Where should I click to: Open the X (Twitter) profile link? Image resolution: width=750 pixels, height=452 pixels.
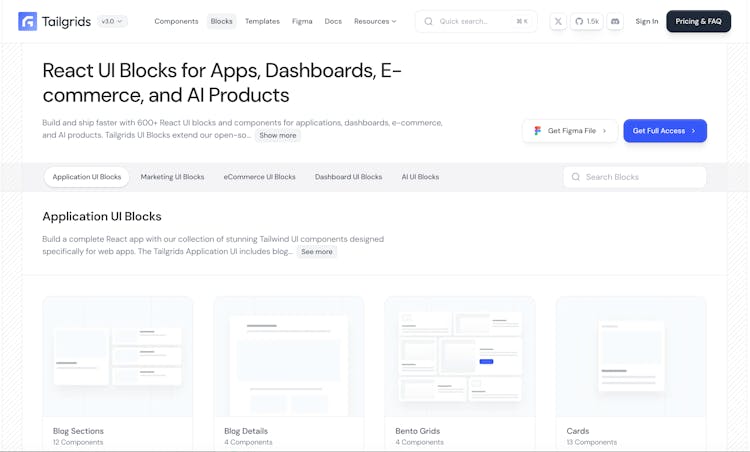point(558,21)
